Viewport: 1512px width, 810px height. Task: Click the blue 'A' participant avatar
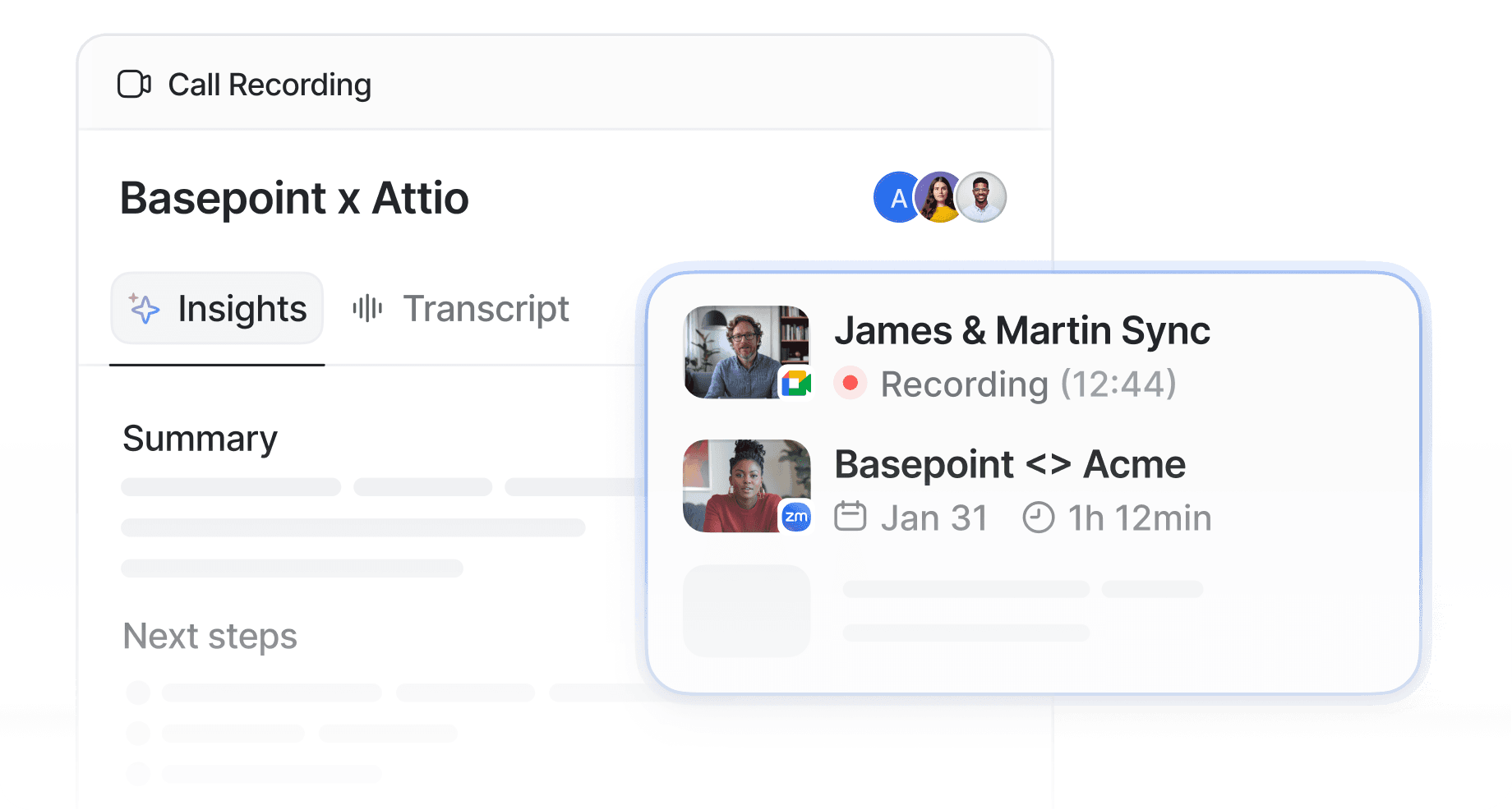coord(896,198)
